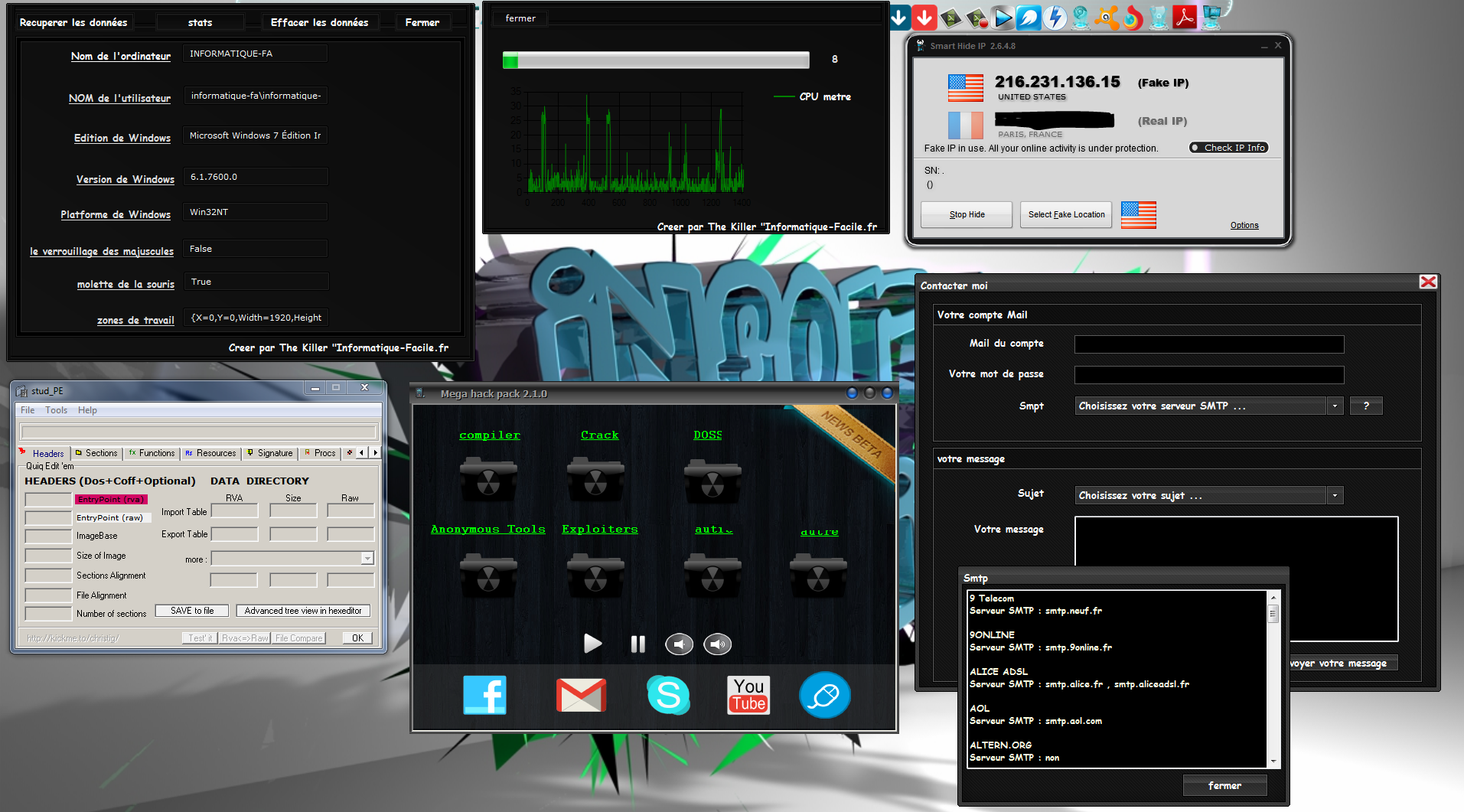Click Effacer les données menu item
This screenshot has width=1464, height=812.
coord(319,23)
